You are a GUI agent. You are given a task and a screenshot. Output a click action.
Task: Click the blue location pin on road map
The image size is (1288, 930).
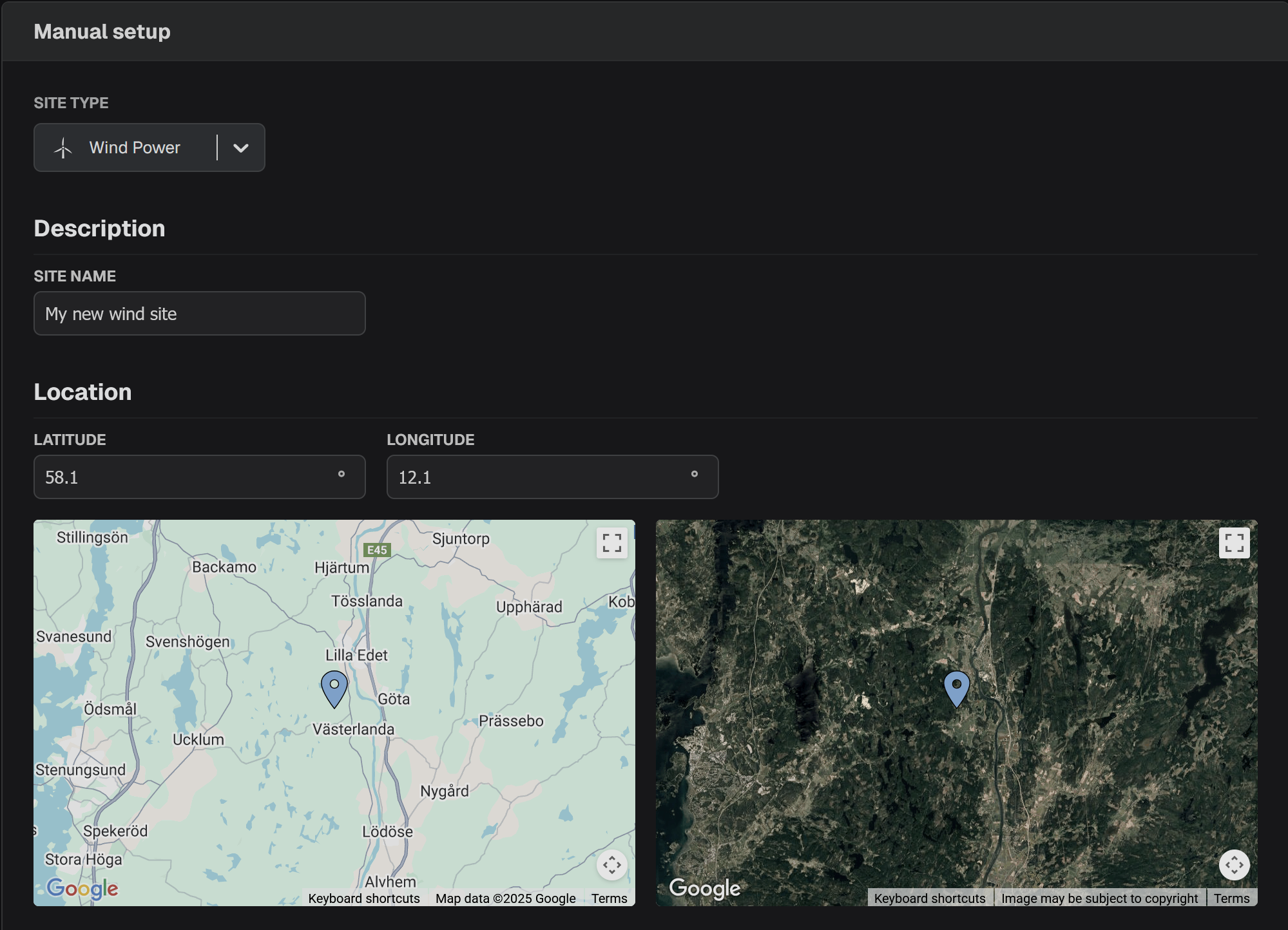pos(334,688)
